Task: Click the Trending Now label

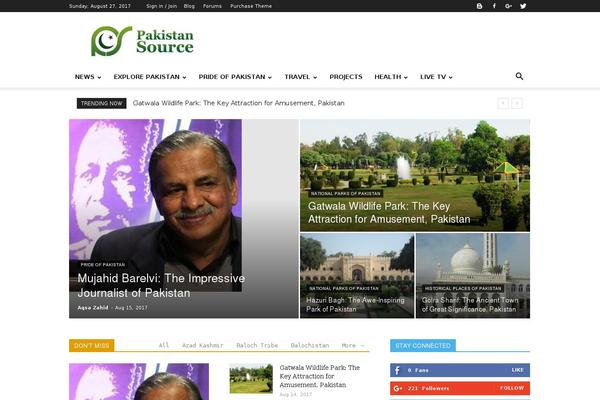Action: coord(101,103)
